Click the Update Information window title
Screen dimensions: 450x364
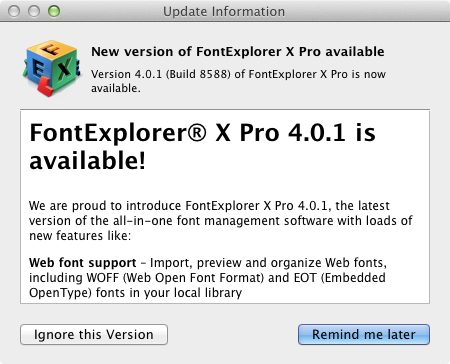pos(224,11)
